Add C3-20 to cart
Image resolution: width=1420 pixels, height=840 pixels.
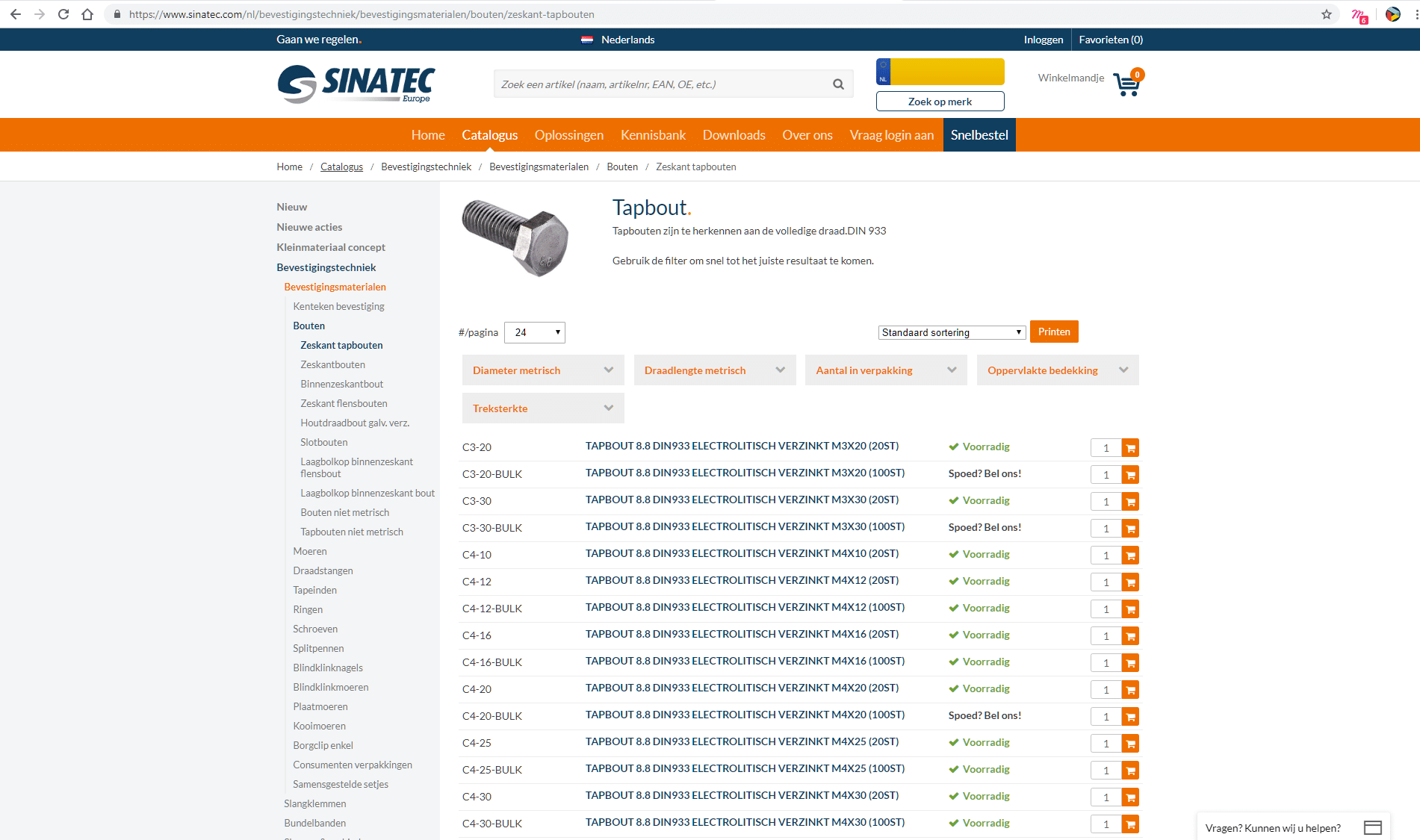tap(1130, 448)
